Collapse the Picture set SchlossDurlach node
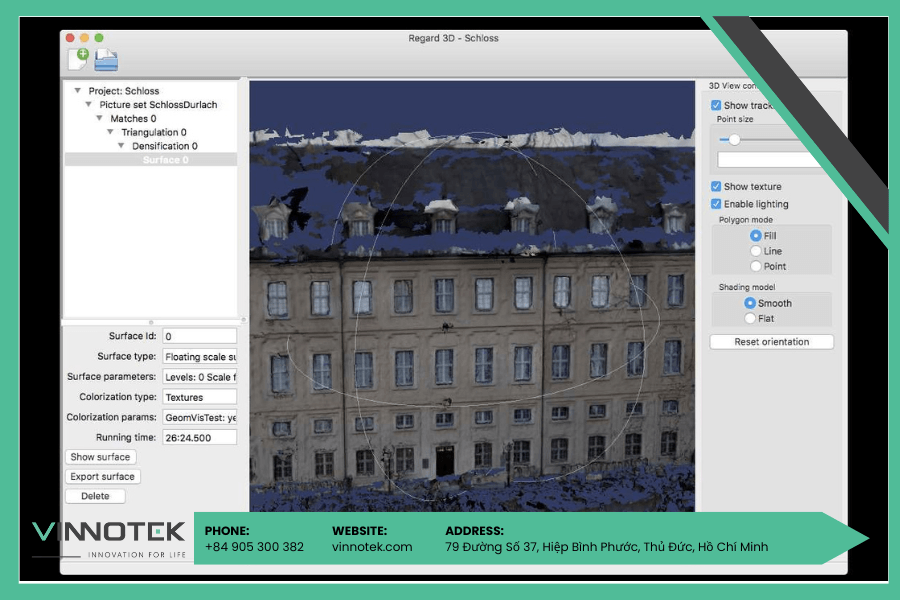The width and height of the screenshot is (900, 600). coord(88,104)
